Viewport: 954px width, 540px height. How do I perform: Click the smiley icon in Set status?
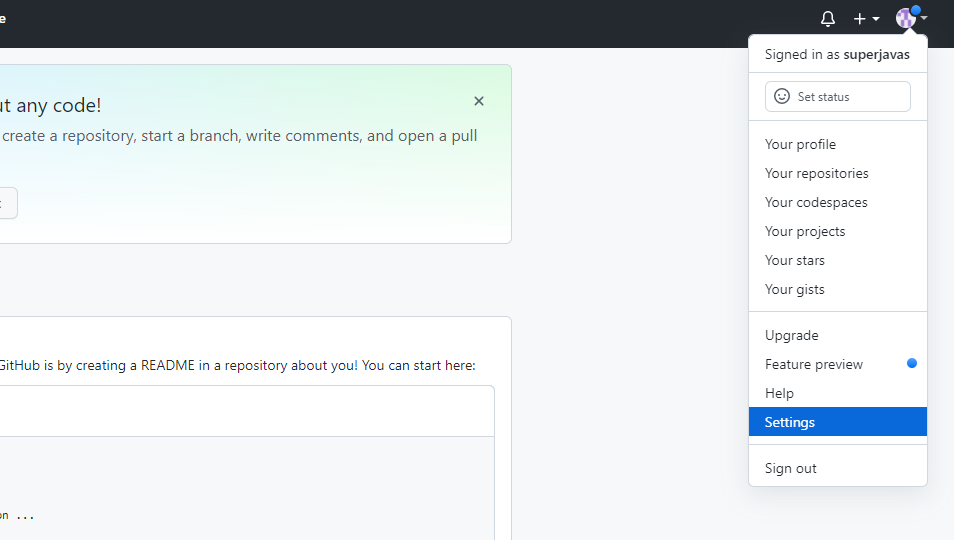(782, 96)
